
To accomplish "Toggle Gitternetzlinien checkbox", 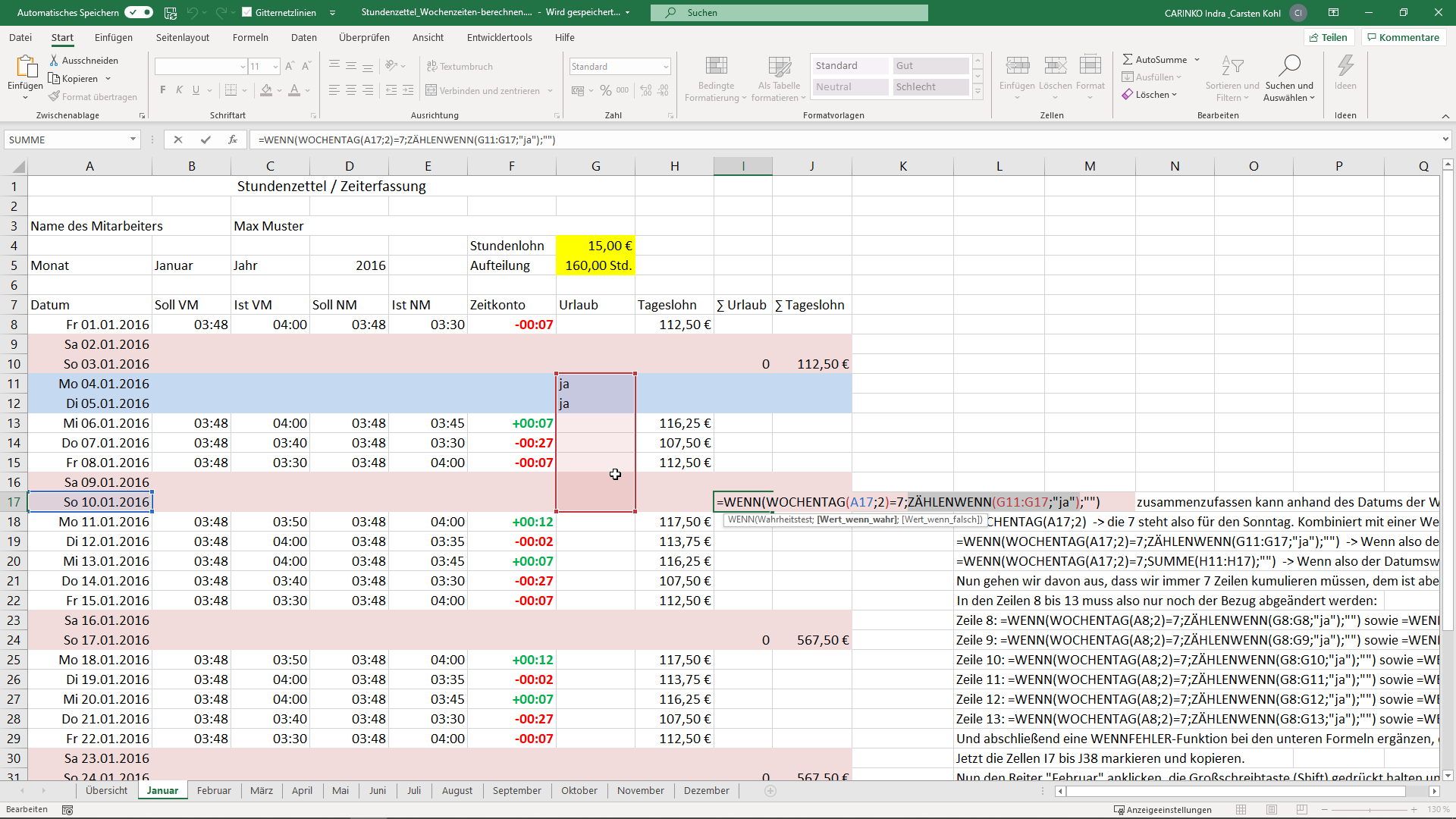I will 247,12.
